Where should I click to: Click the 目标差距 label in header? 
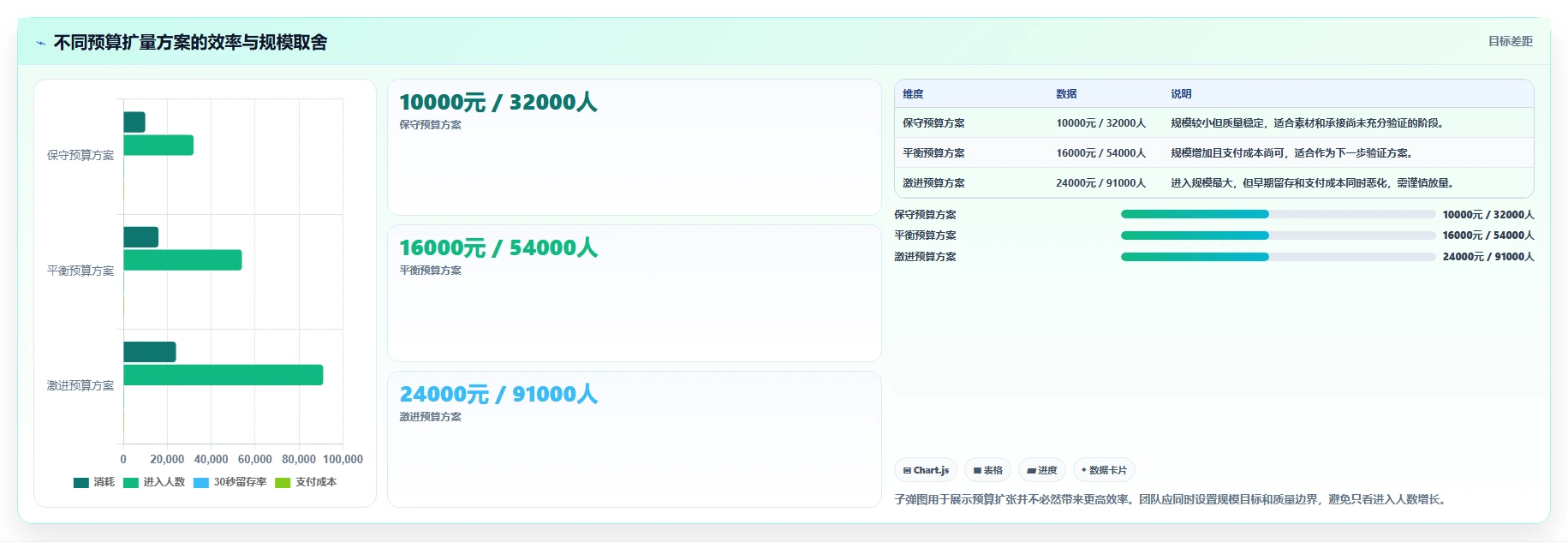tap(1510, 41)
